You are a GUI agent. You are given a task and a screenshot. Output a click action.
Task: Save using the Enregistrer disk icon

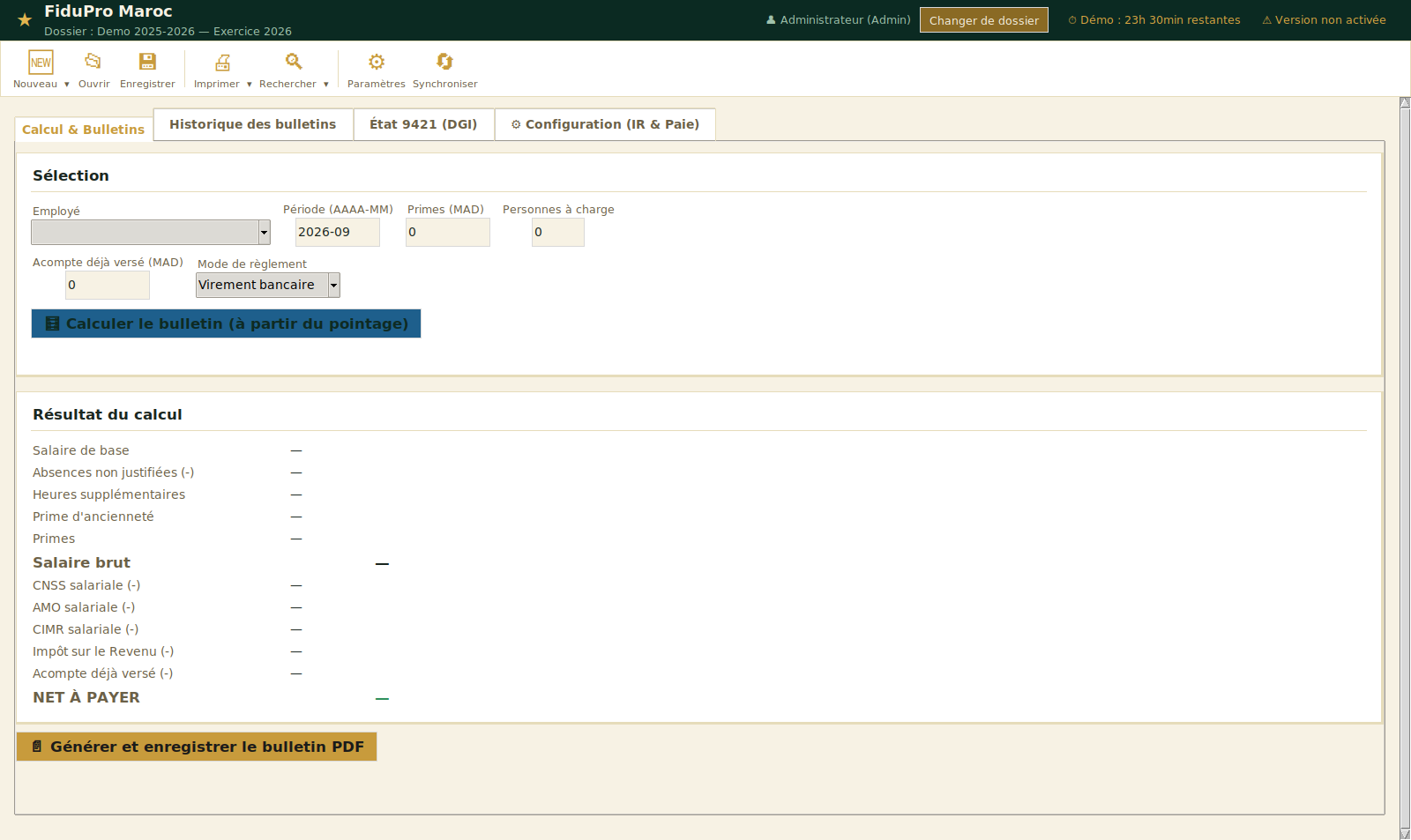tap(147, 61)
